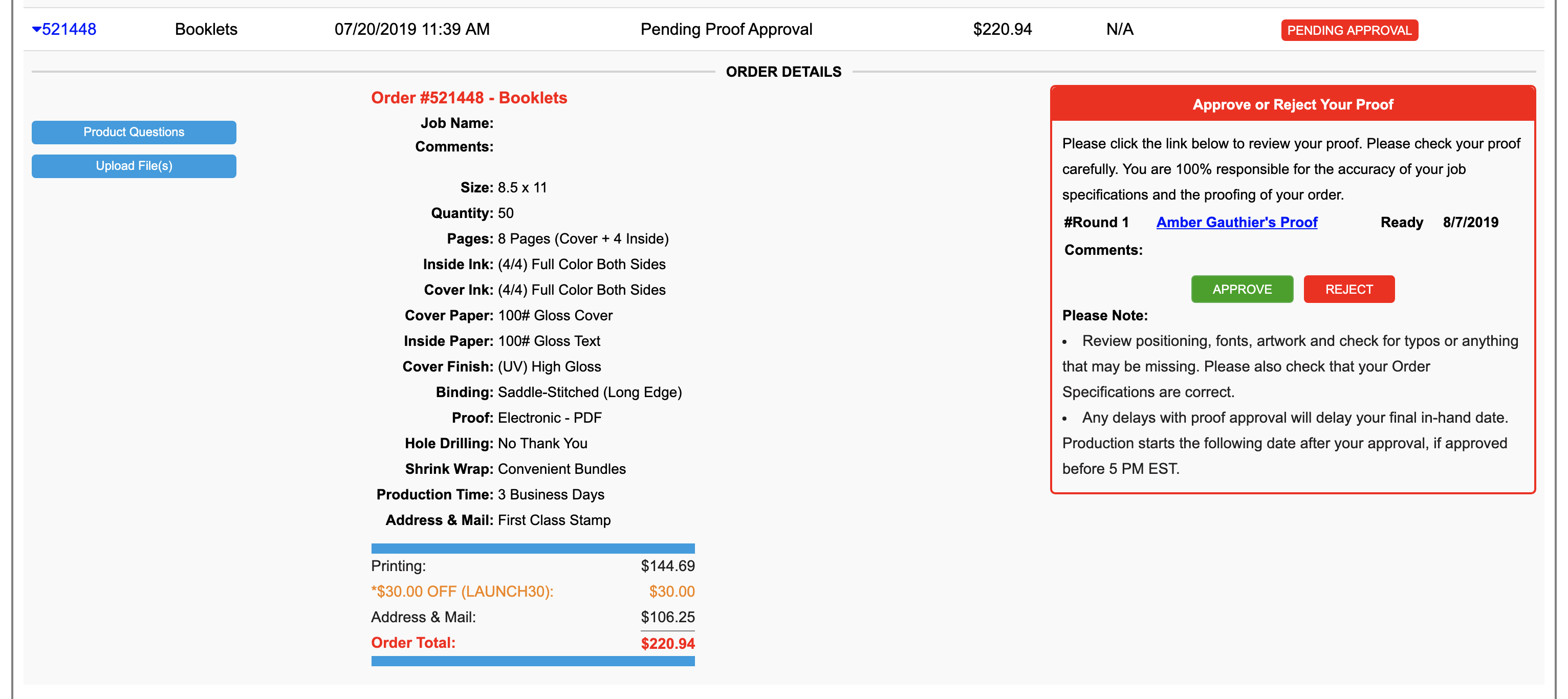
Task: Collapse order 521448 row arrow
Action: point(36,29)
